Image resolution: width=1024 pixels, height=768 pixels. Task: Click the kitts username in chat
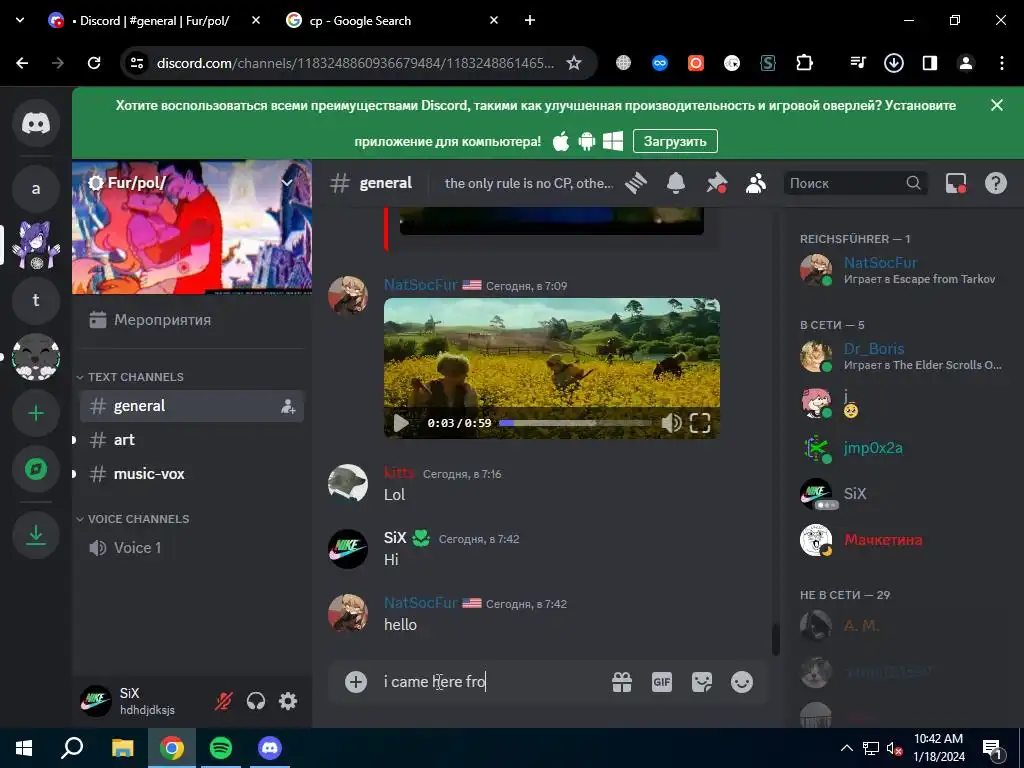click(399, 473)
